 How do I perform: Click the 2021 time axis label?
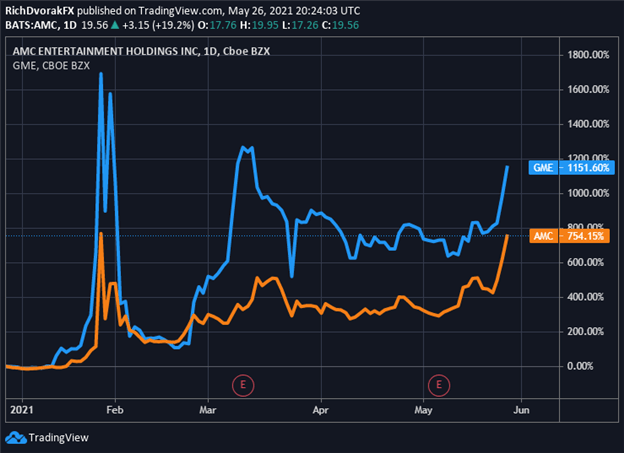pyautogui.click(x=22, y=410)
